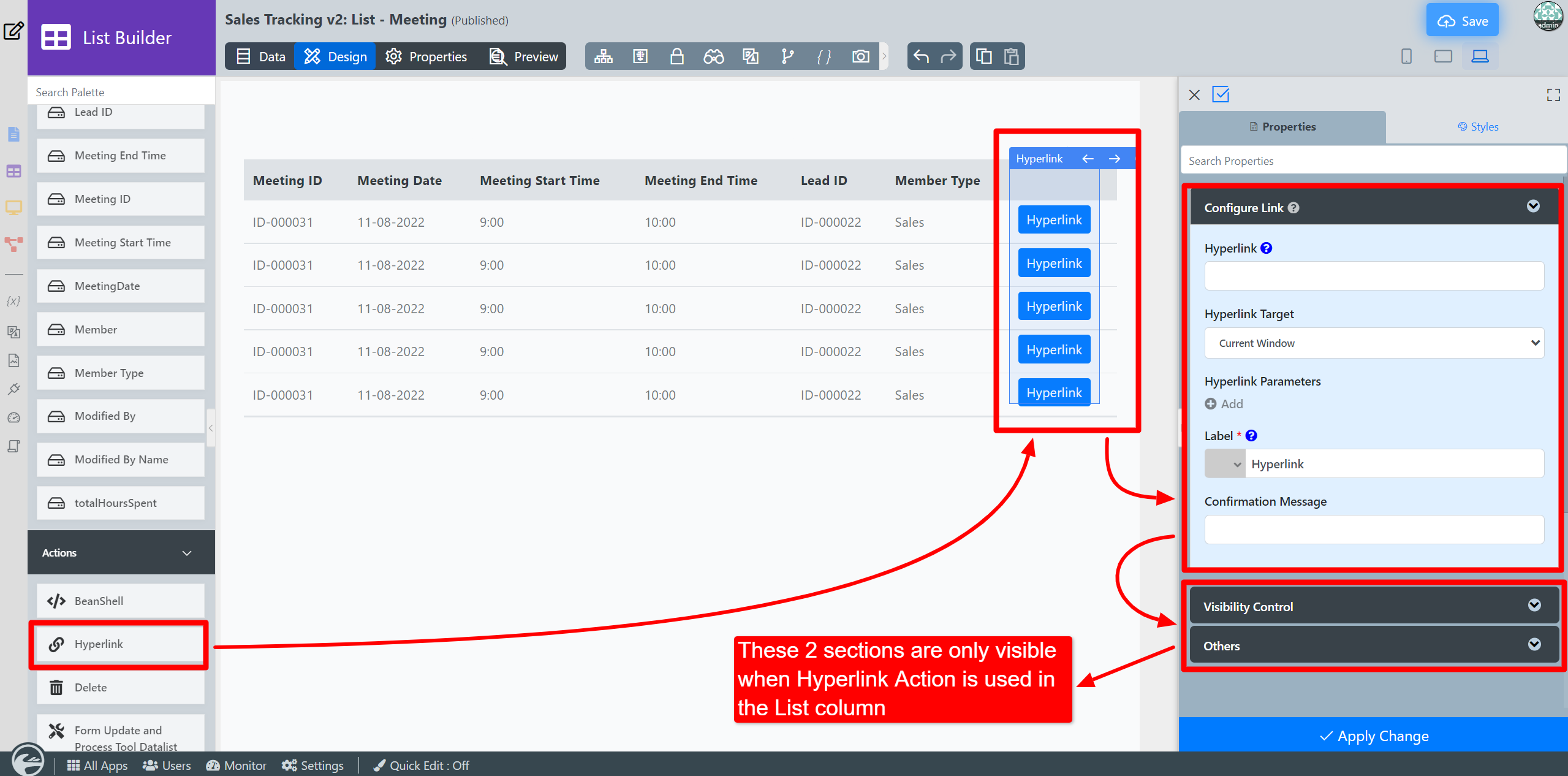Click the curly braces JSON definition icon

click(824, 56)
